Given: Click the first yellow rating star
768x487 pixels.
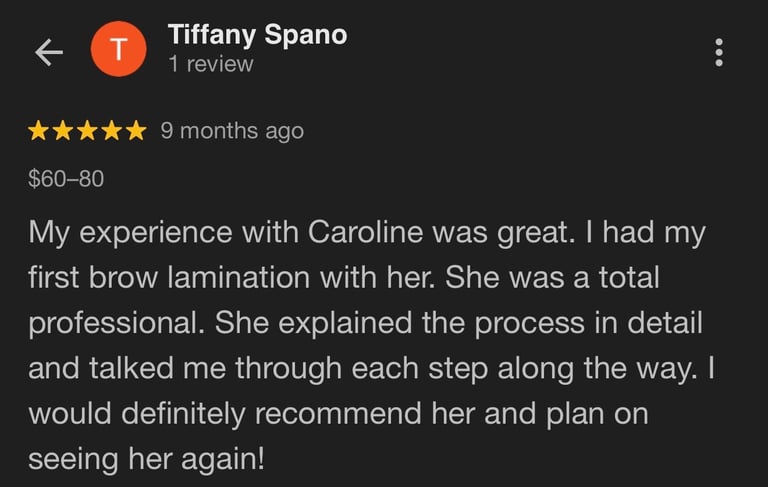Looking at the screenshot, I should pos(38,131).
